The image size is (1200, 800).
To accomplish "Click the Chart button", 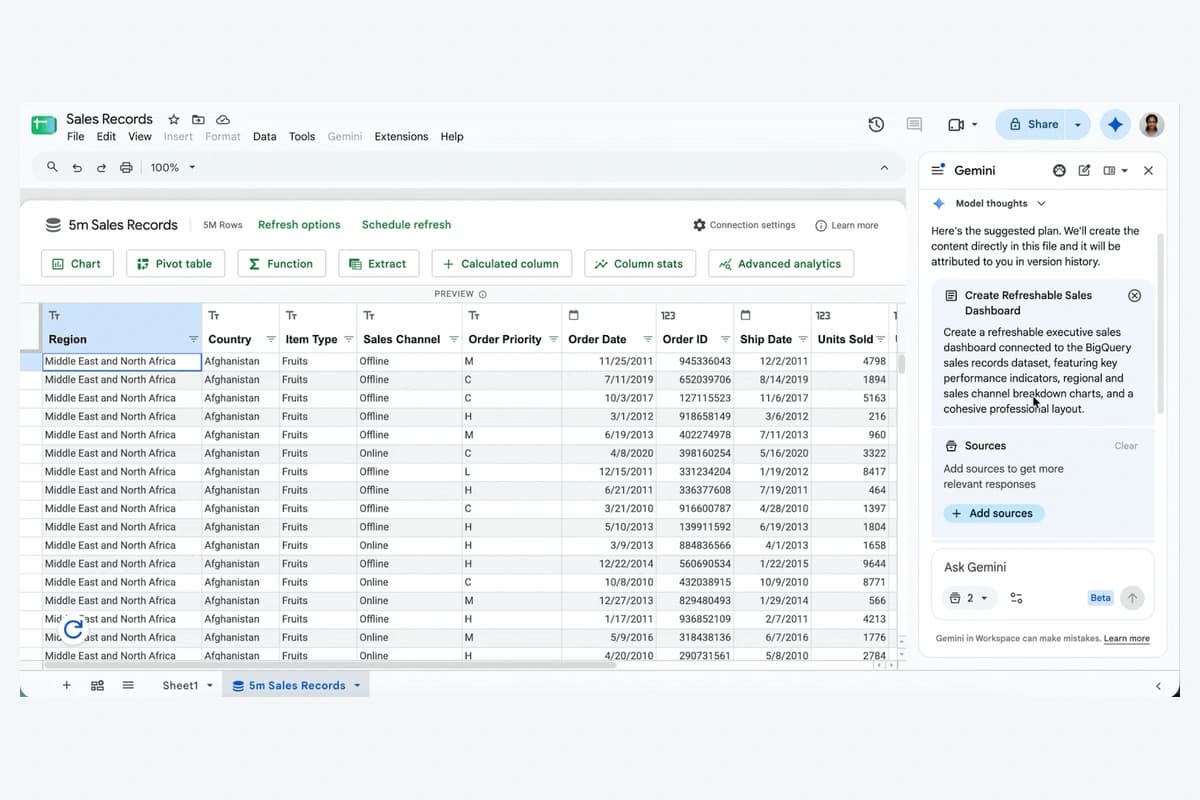I will (x=77, y=264).
